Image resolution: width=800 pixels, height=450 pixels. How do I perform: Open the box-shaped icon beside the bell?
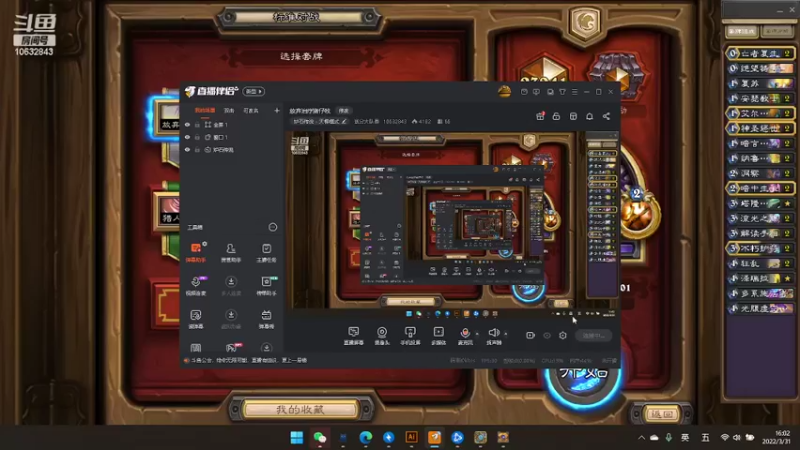point(573,116)
